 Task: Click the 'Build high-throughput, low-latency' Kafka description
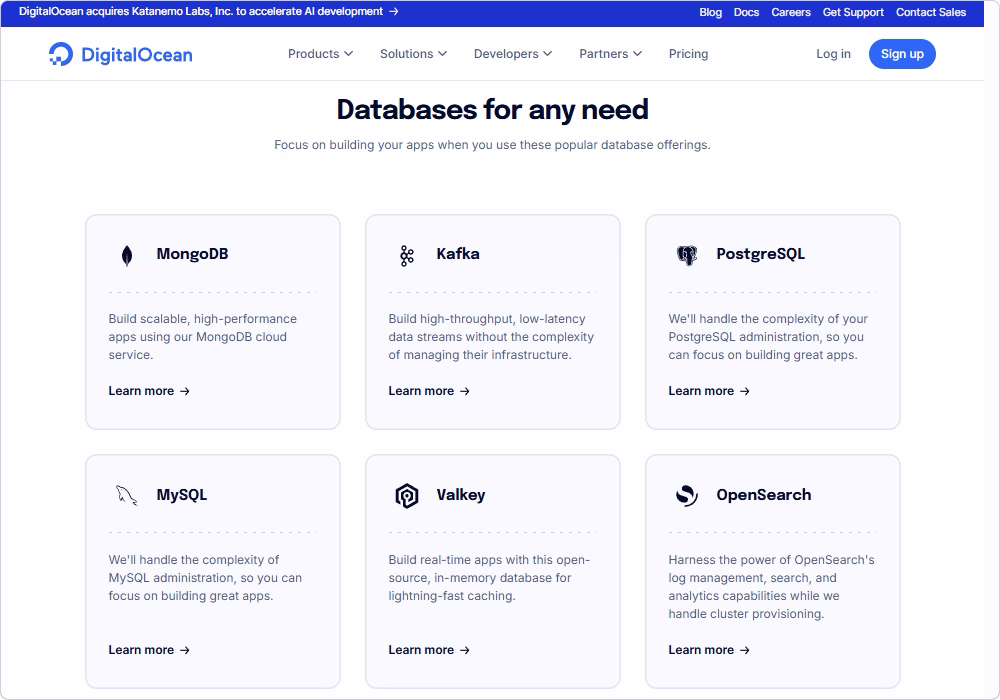coord(491,337)
